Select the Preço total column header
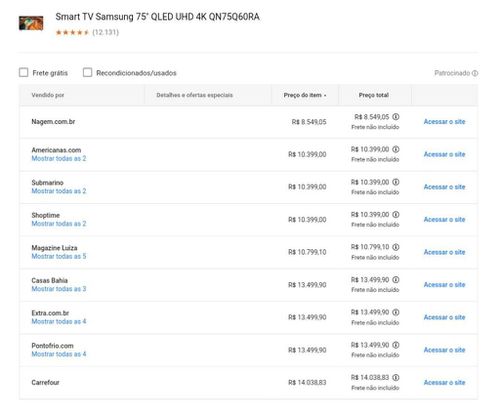 click(374, 95)
